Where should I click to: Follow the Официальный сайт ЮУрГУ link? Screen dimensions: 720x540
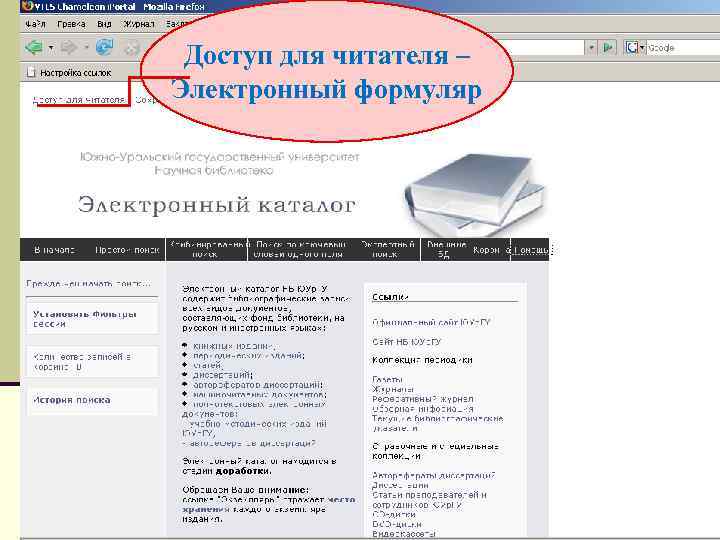(x=431, y=322)
